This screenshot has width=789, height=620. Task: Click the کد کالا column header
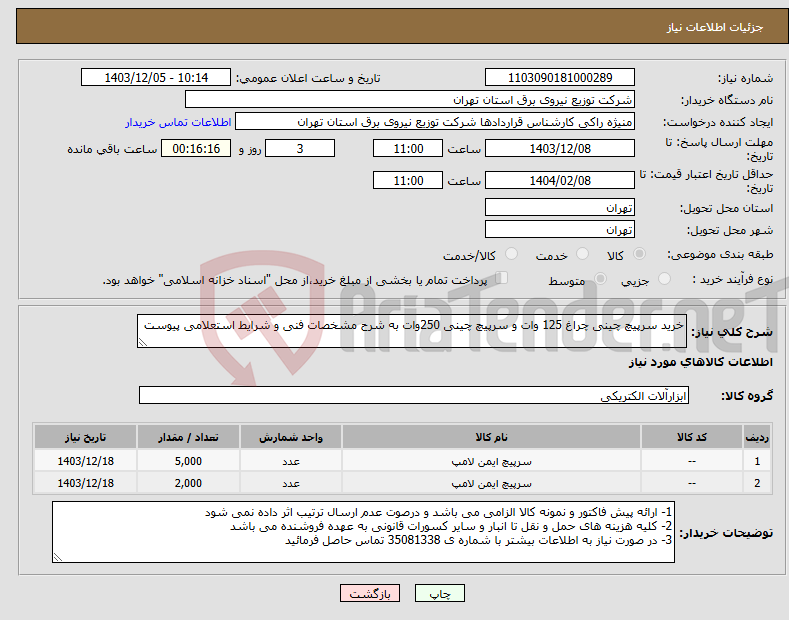[692, 437]
